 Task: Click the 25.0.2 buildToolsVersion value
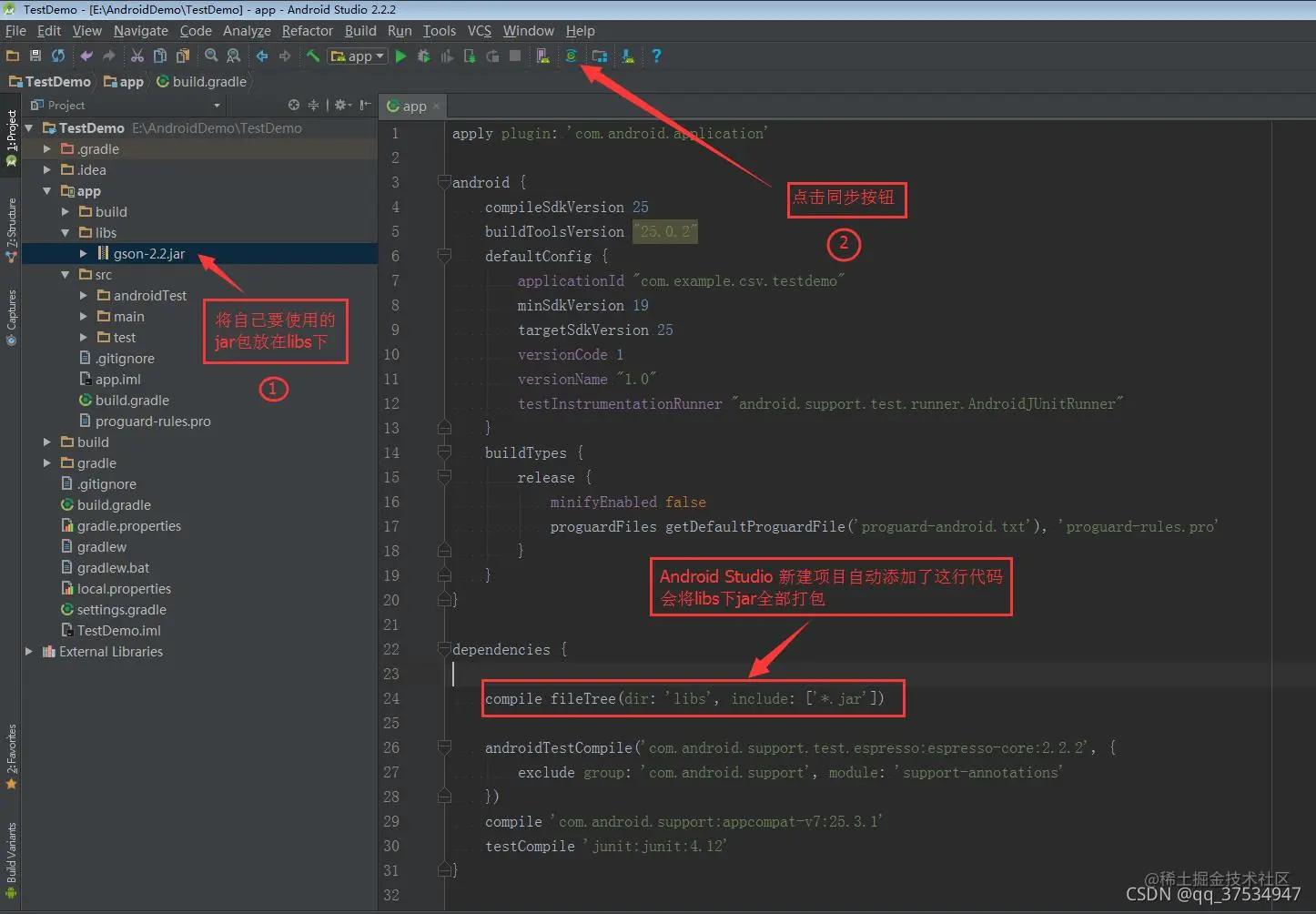point(665,232)
